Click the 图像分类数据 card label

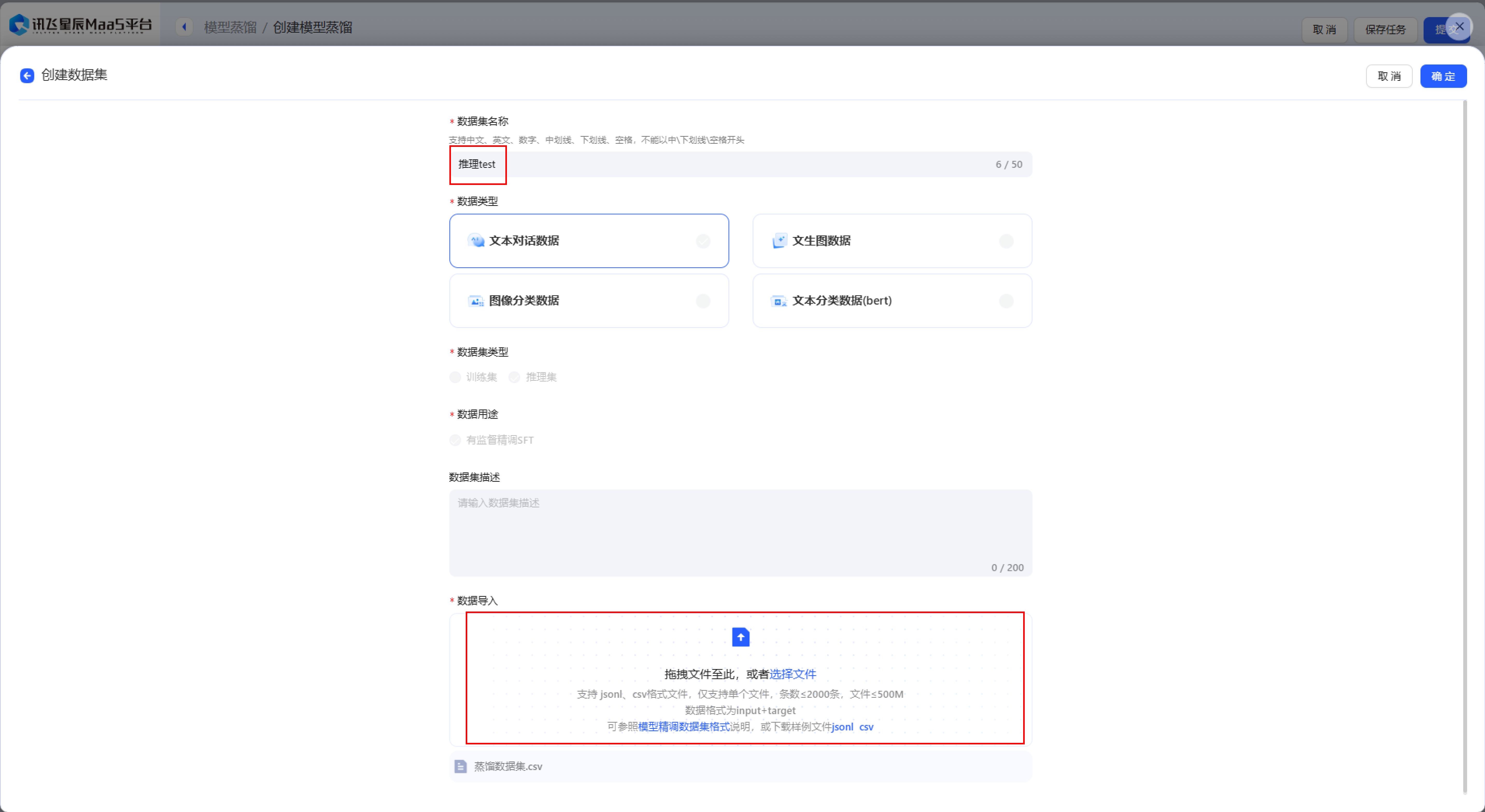[x=524, y=300]
